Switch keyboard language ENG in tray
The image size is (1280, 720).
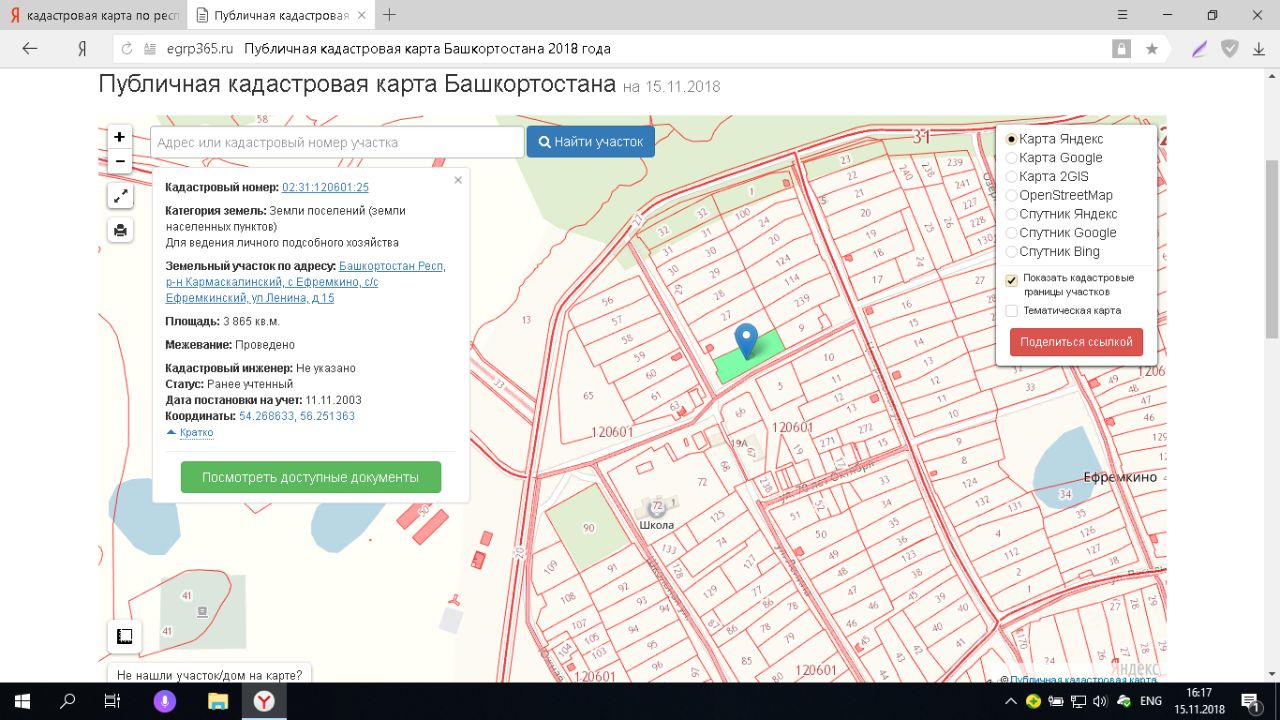1151,701
